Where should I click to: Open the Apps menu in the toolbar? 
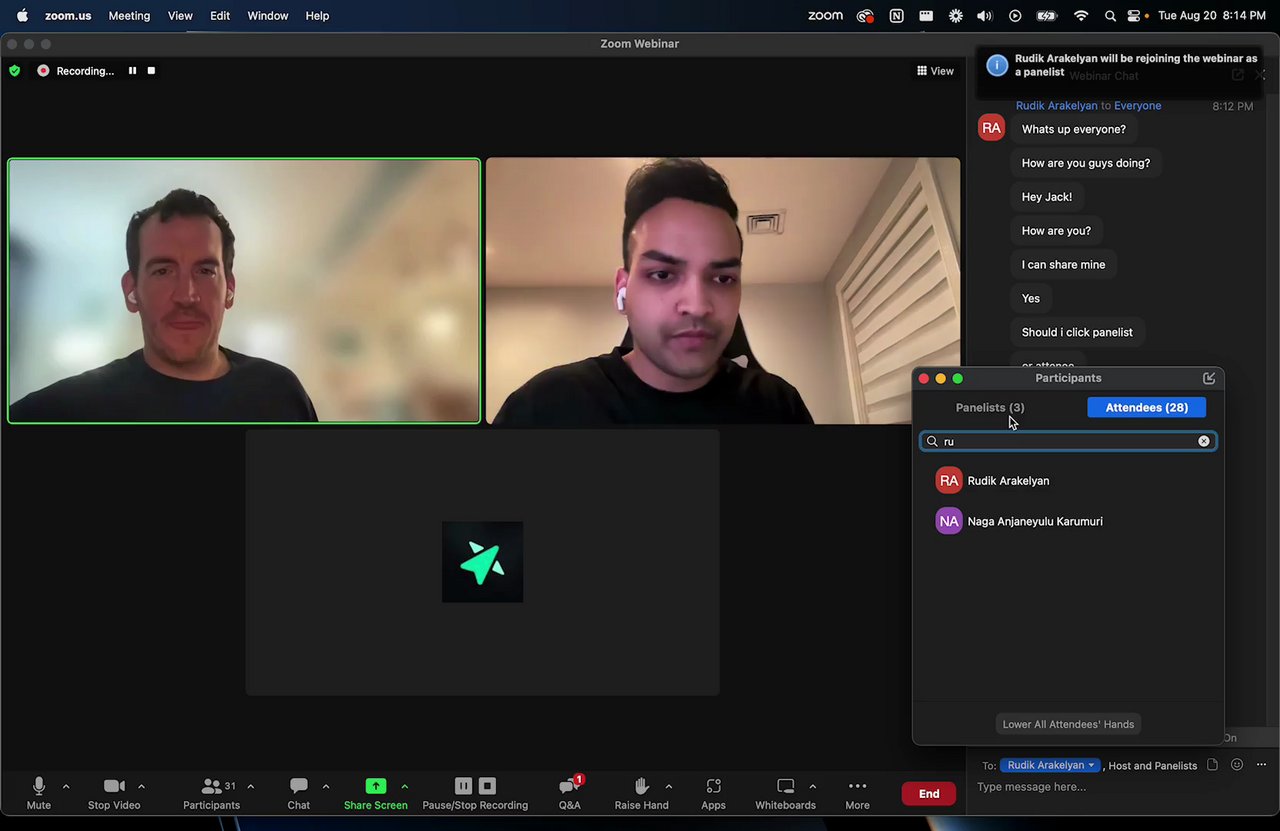[713, 792]
